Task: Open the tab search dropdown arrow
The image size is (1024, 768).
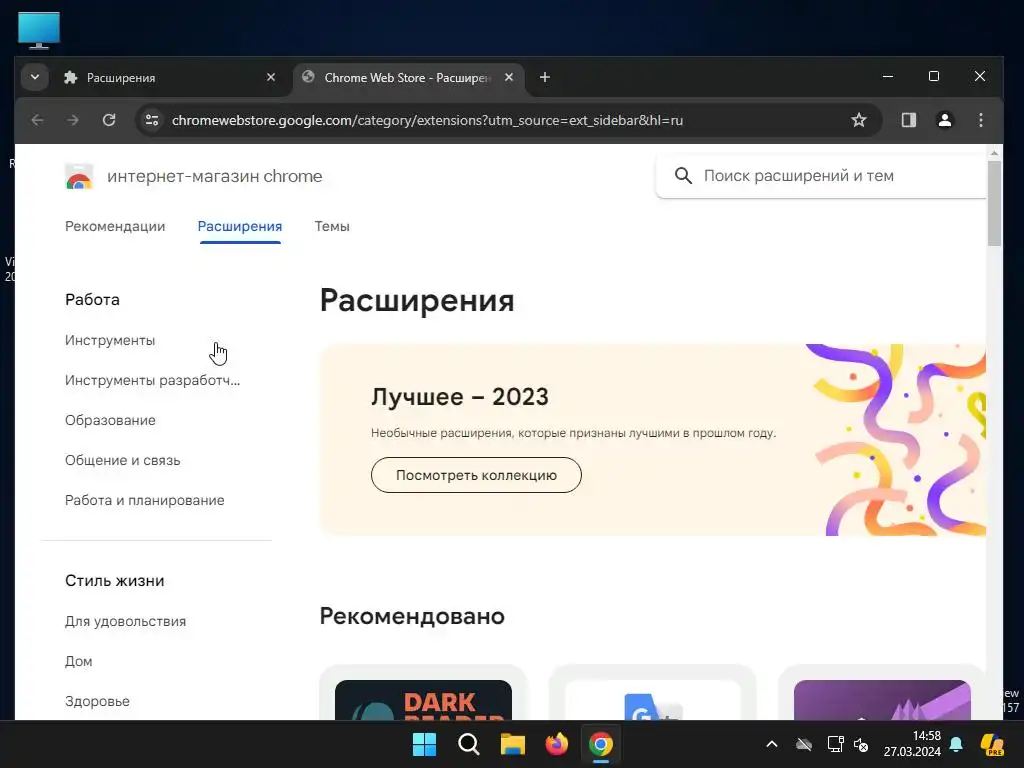Action: pyautogui.click(x=35, y=78)
